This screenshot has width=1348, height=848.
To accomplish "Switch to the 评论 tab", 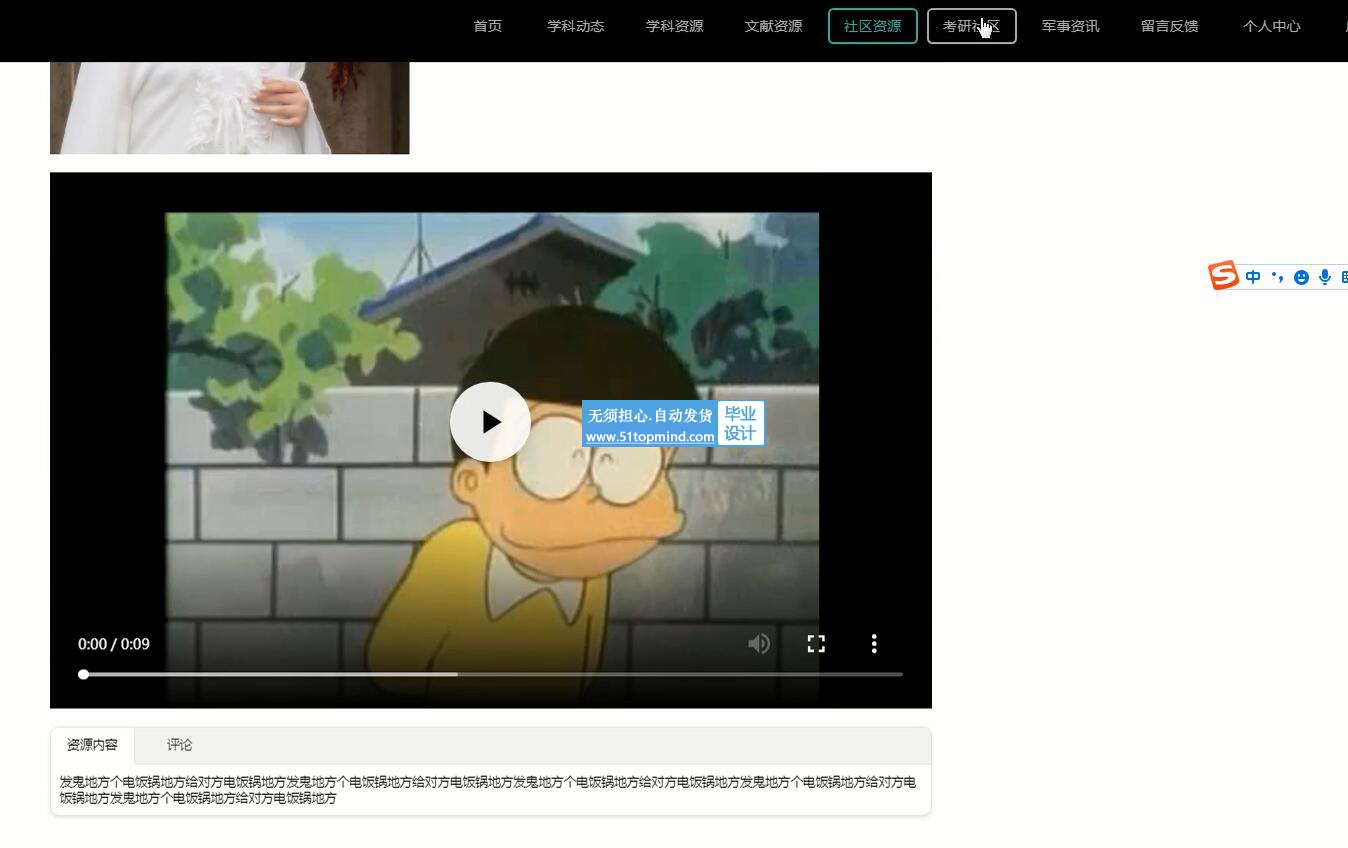I will 180,745.
